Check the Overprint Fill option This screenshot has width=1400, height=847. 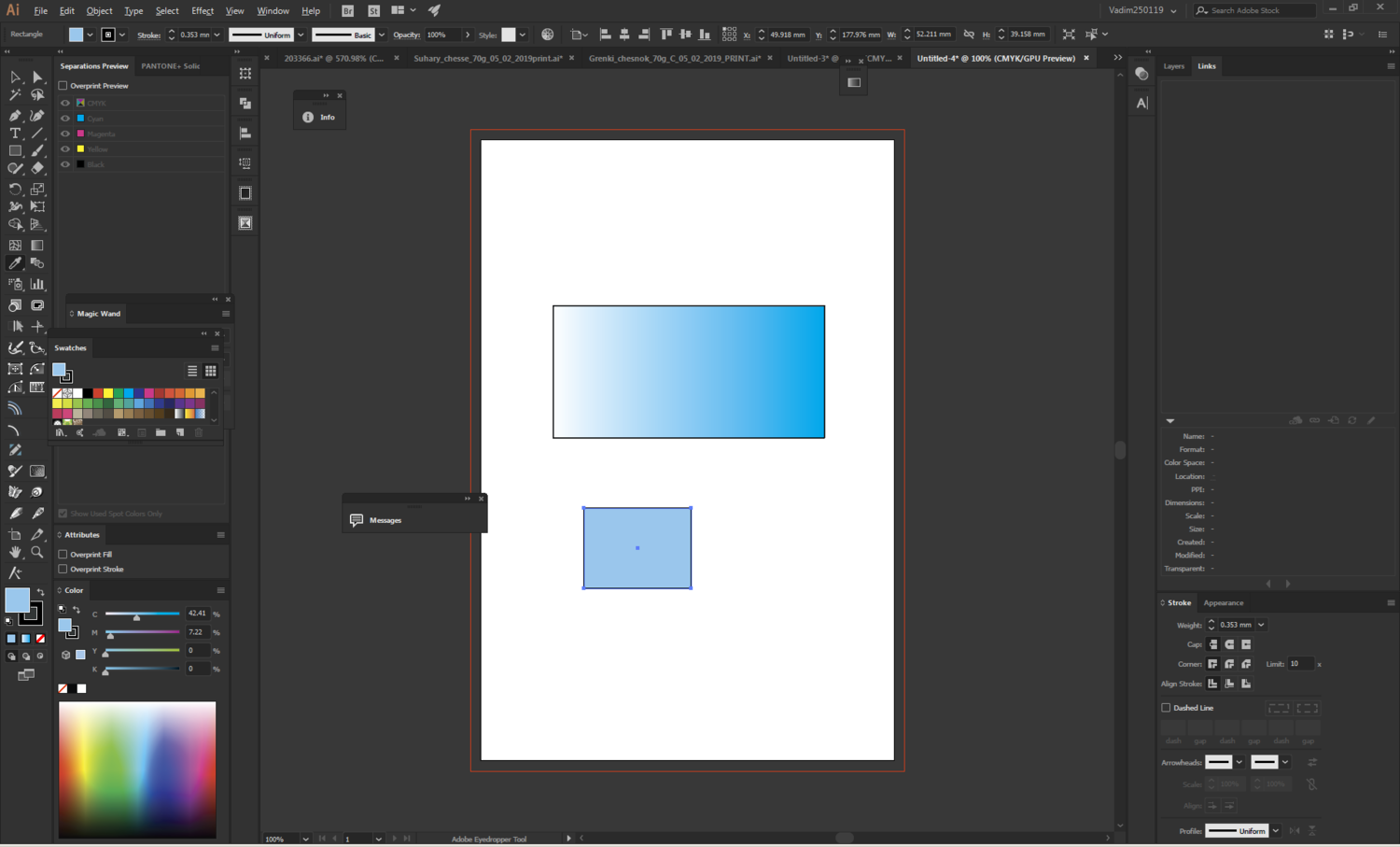tap(63, 555)
